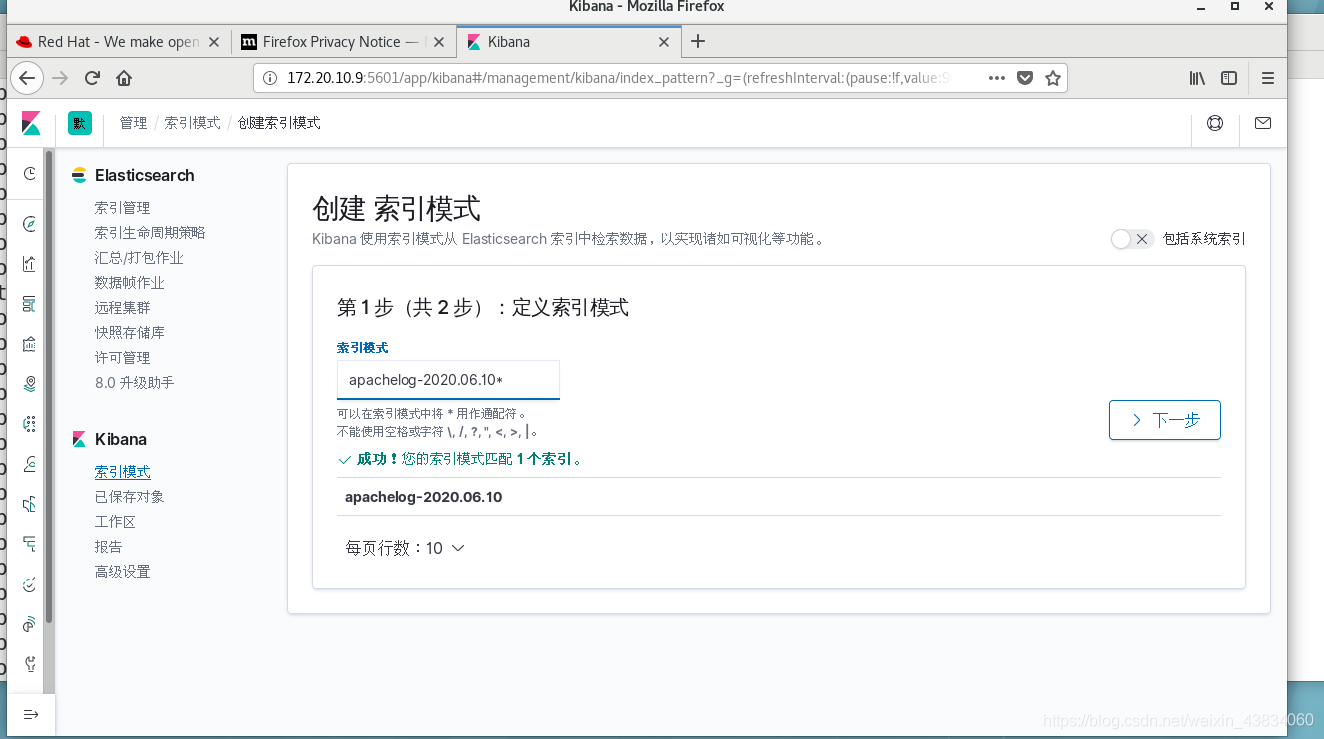Open recently viewed clock icon in sidebar
Screen dimensions: 1324x739
[x=30, y=173]
